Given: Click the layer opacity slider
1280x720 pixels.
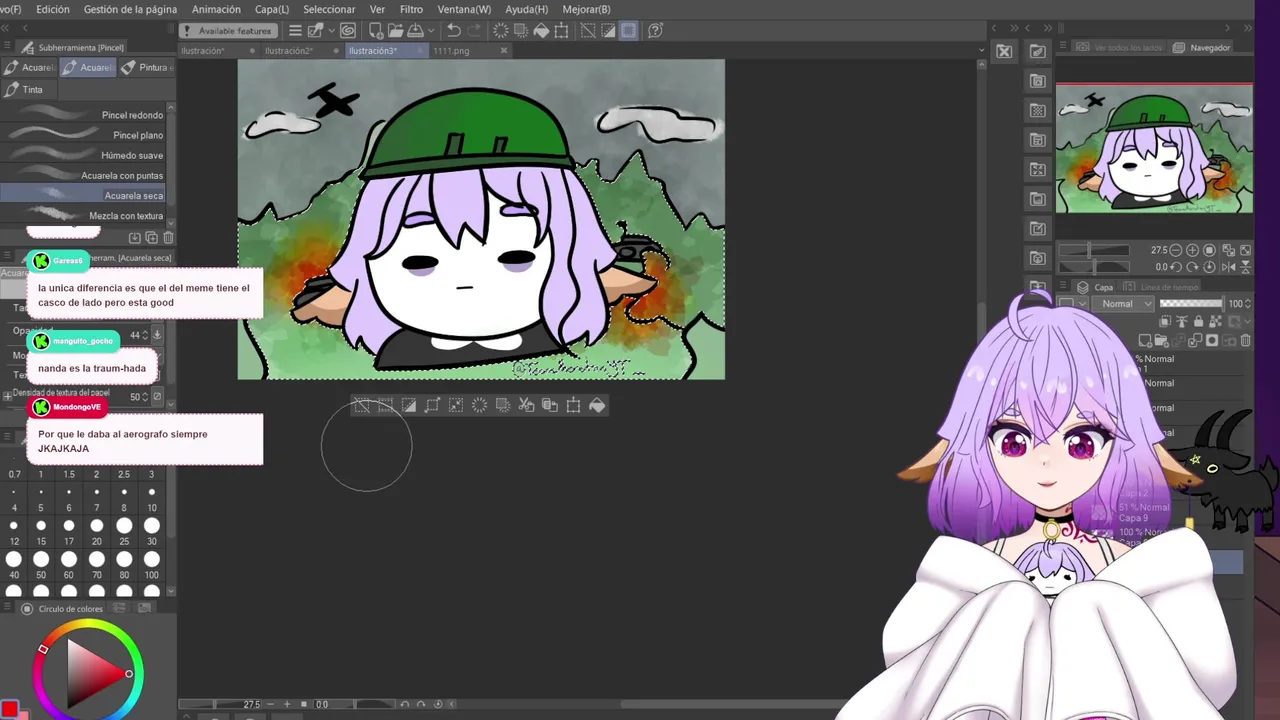Looking at the screenshot, I should [1191, 304].
